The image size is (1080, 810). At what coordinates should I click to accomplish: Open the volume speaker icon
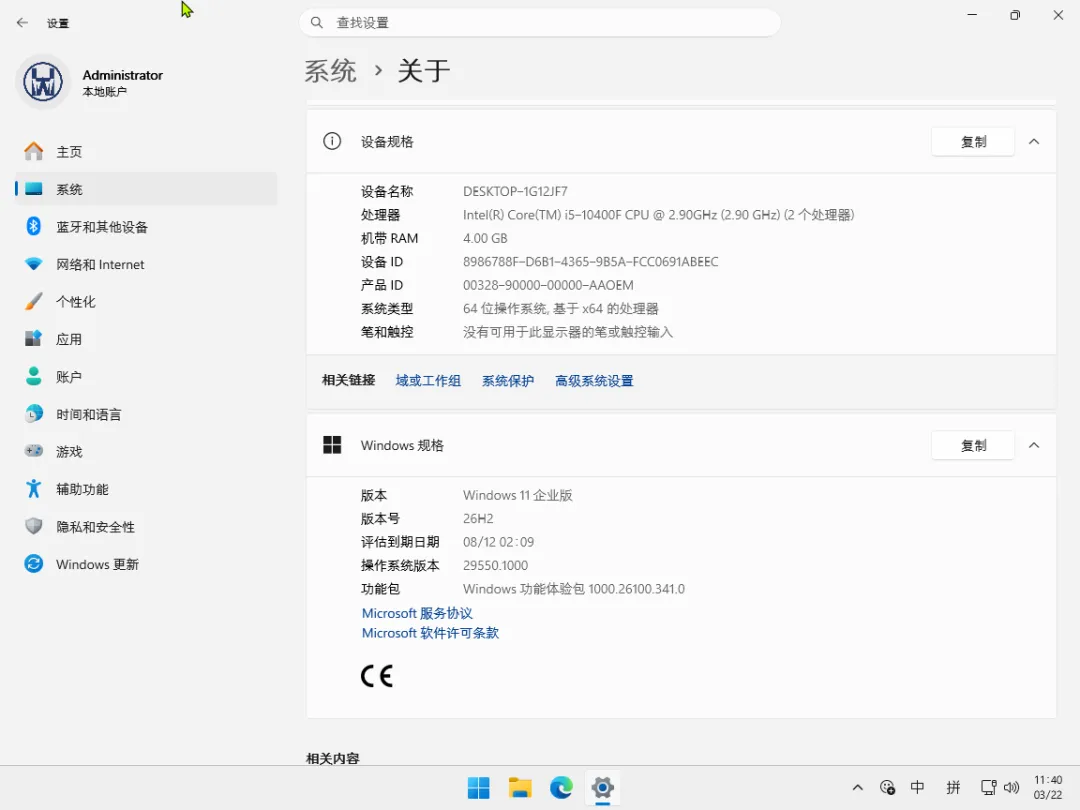click(x=1011, y=787)
